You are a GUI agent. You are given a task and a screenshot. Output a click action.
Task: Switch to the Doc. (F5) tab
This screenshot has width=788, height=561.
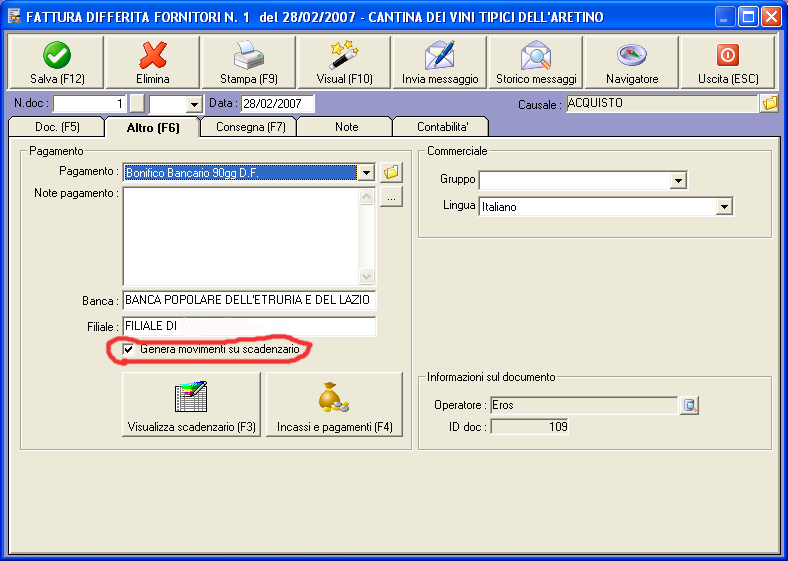coord(57,127)
